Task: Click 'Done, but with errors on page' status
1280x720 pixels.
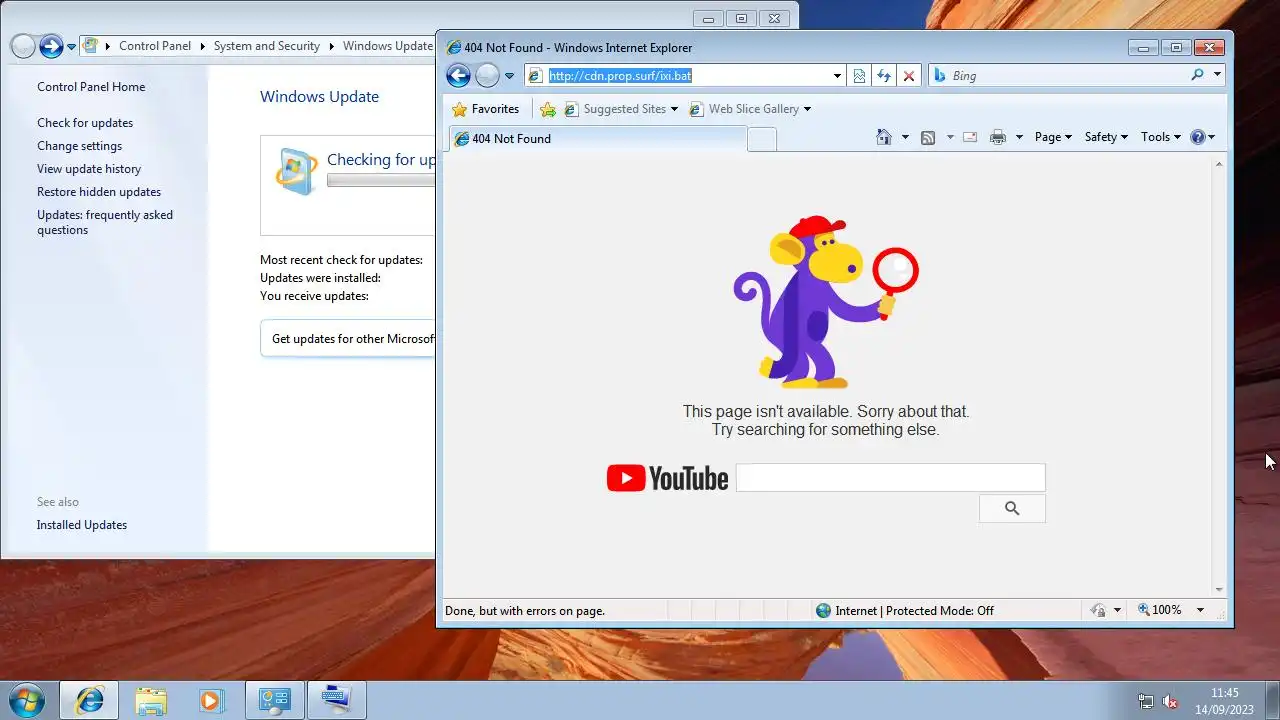Action: pyautogui.click(x=525, y=611)
